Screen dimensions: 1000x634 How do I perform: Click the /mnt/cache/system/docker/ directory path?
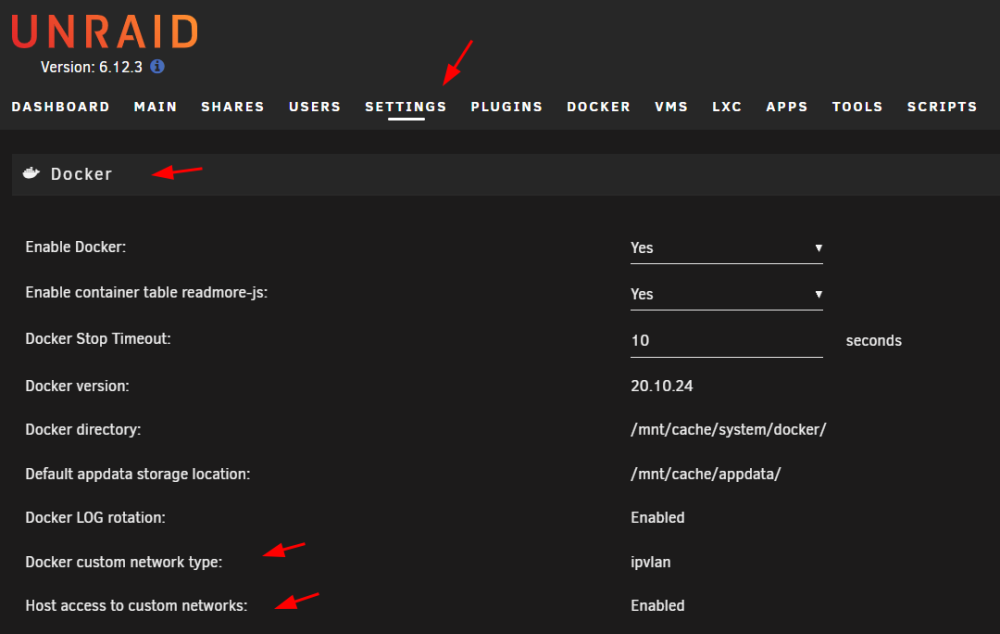(728, 430)
